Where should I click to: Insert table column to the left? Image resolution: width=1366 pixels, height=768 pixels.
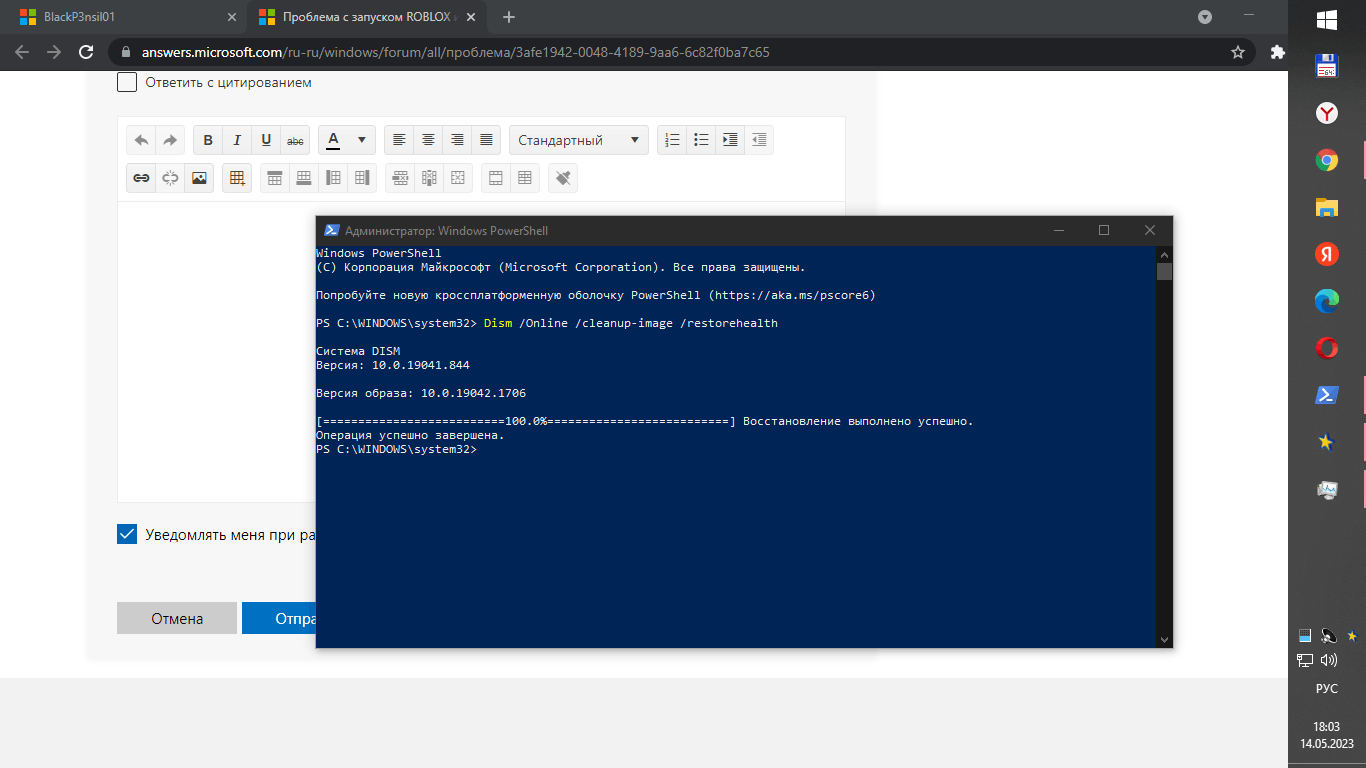333,178
